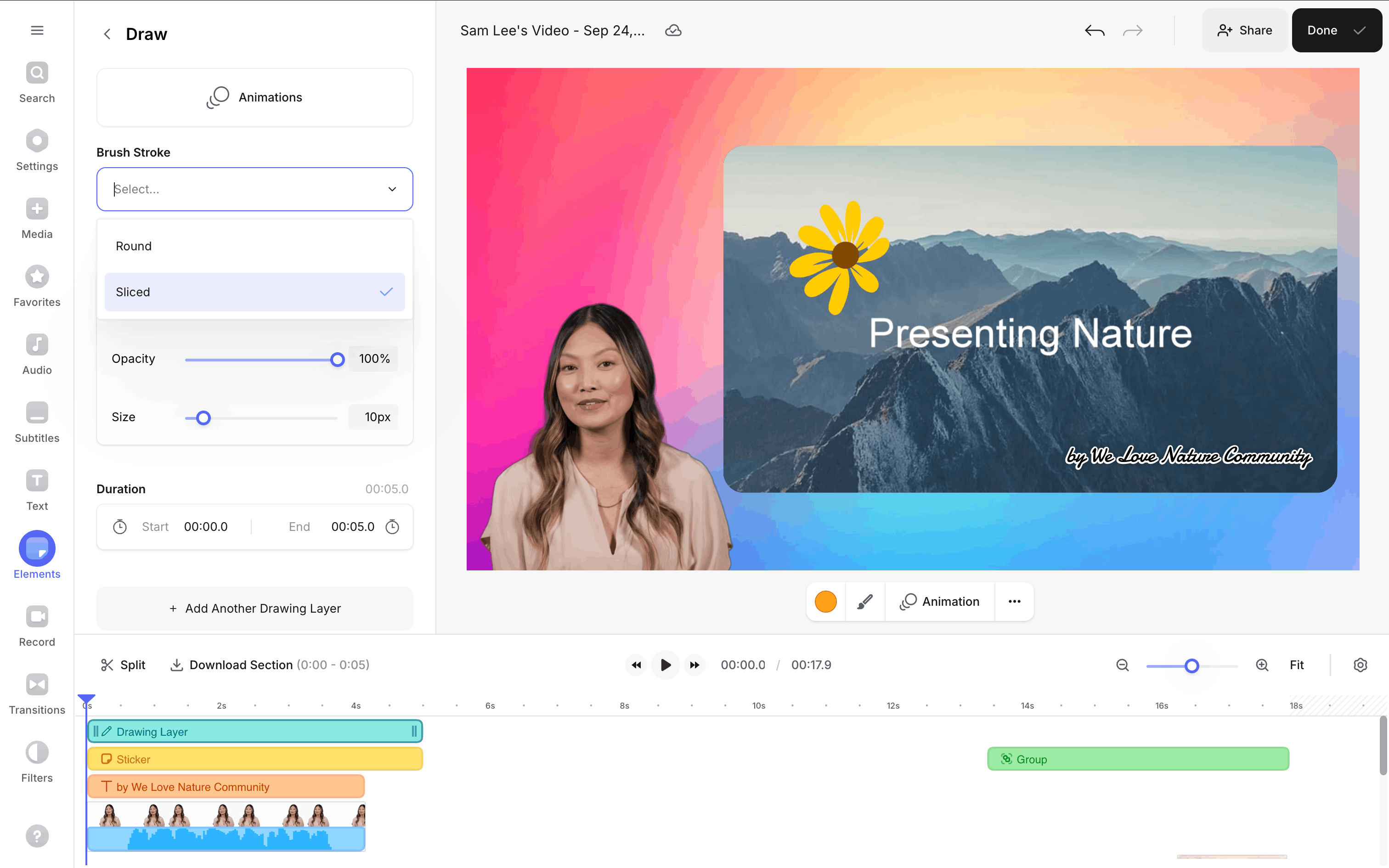Image resolution: width=1389 pixels, height=868 pixels.
Task: Go back from the Draw panel
Action: point(107,34)
